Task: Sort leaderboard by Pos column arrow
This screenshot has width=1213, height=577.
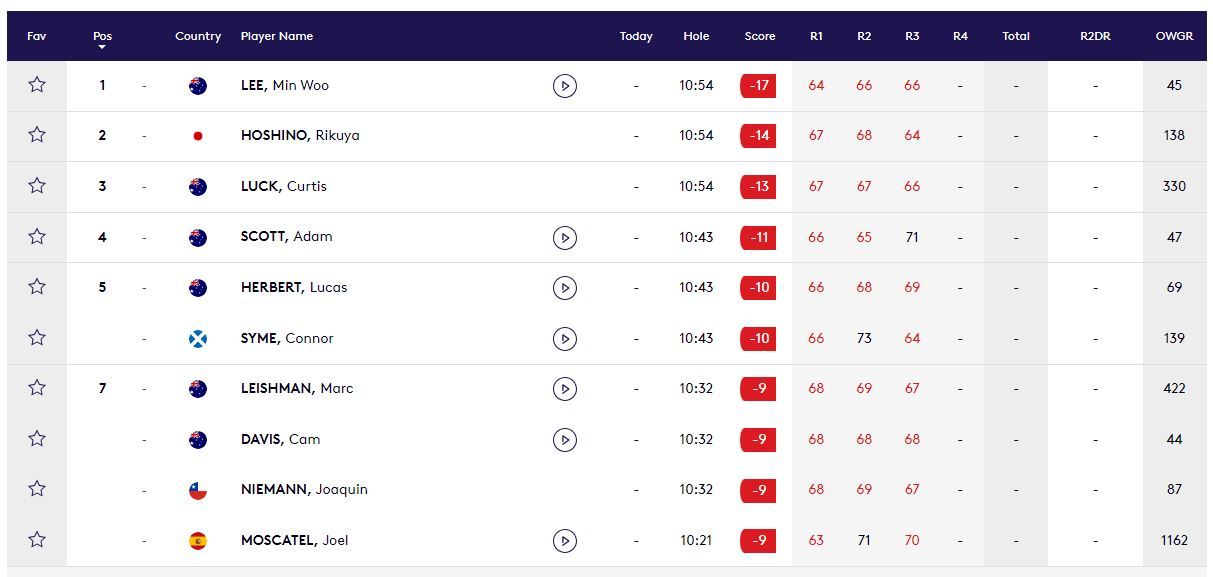Action: click(x=102, y=46)
